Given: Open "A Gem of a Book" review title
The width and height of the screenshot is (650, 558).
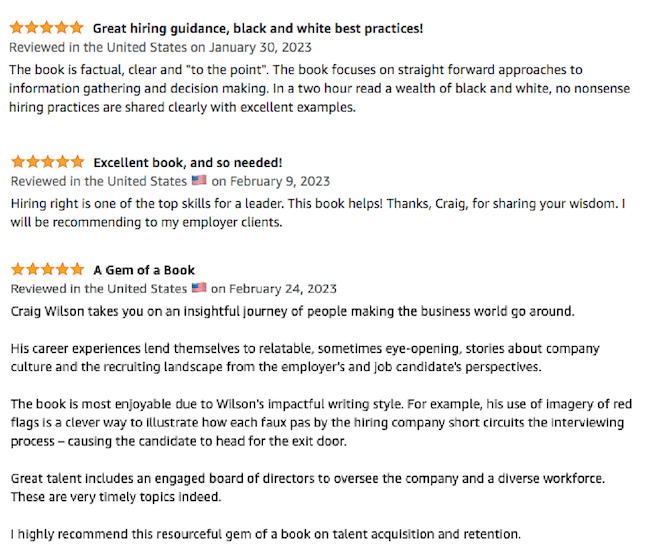Looking at the screenshot, I should tap(144, 270).
